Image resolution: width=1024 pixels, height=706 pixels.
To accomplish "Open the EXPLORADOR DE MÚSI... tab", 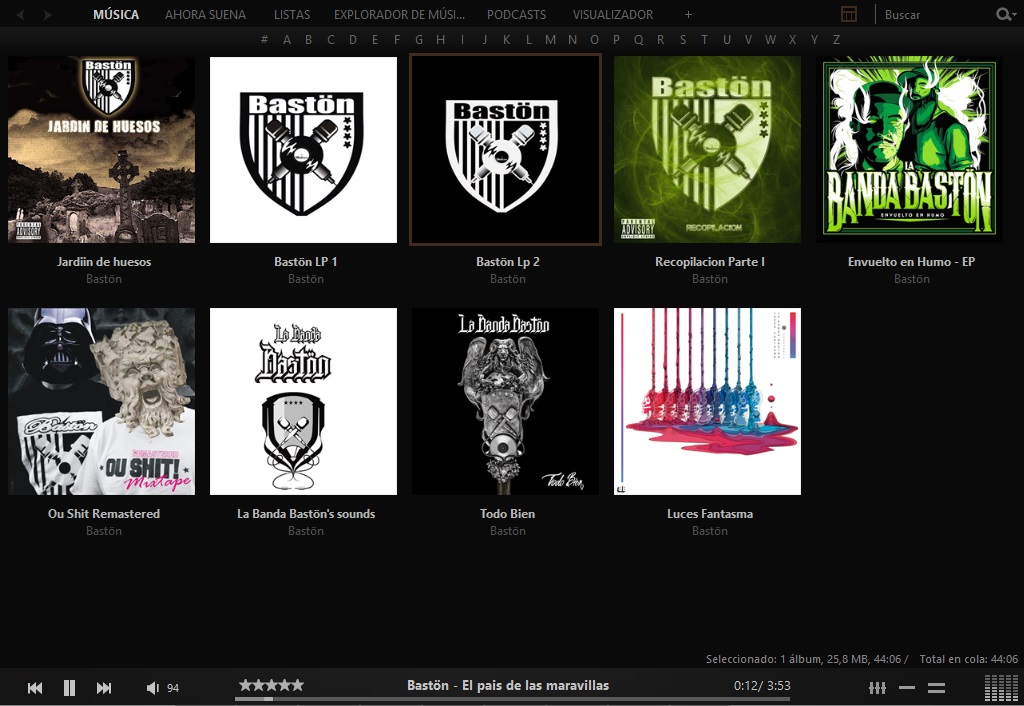I will coord(399,14).
